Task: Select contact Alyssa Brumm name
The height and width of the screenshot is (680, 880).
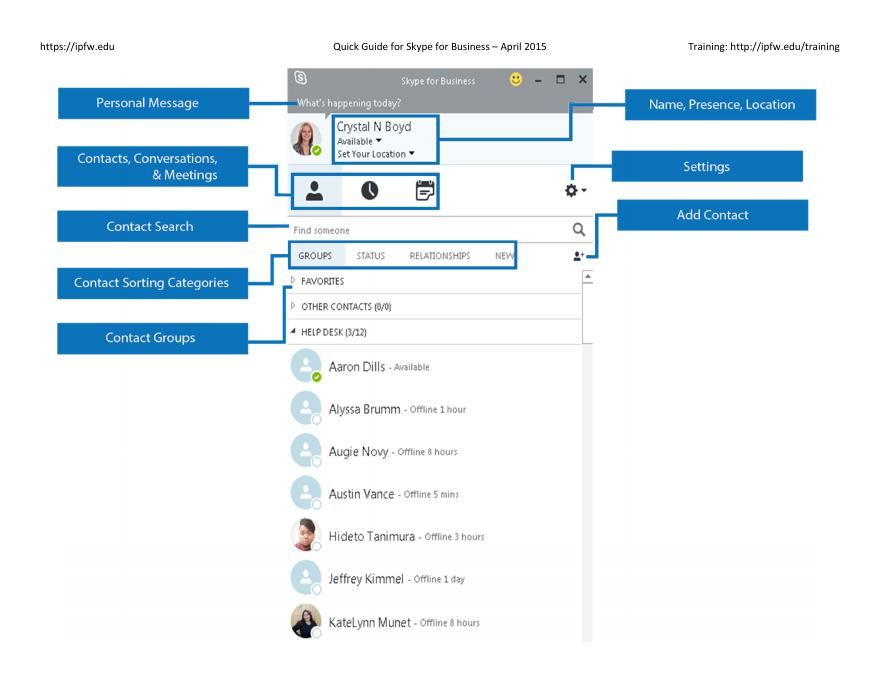Action: pos(365,409)
